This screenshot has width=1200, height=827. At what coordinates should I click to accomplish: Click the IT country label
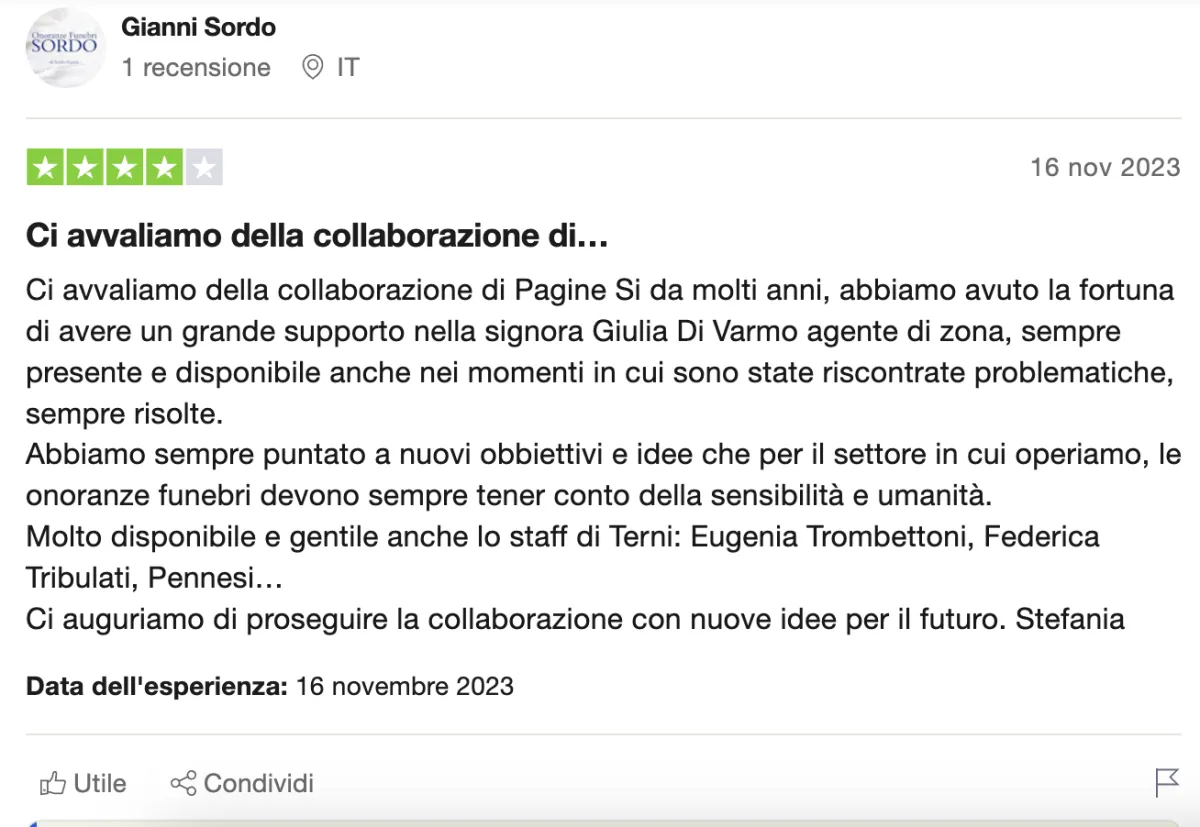pos(347,68)
